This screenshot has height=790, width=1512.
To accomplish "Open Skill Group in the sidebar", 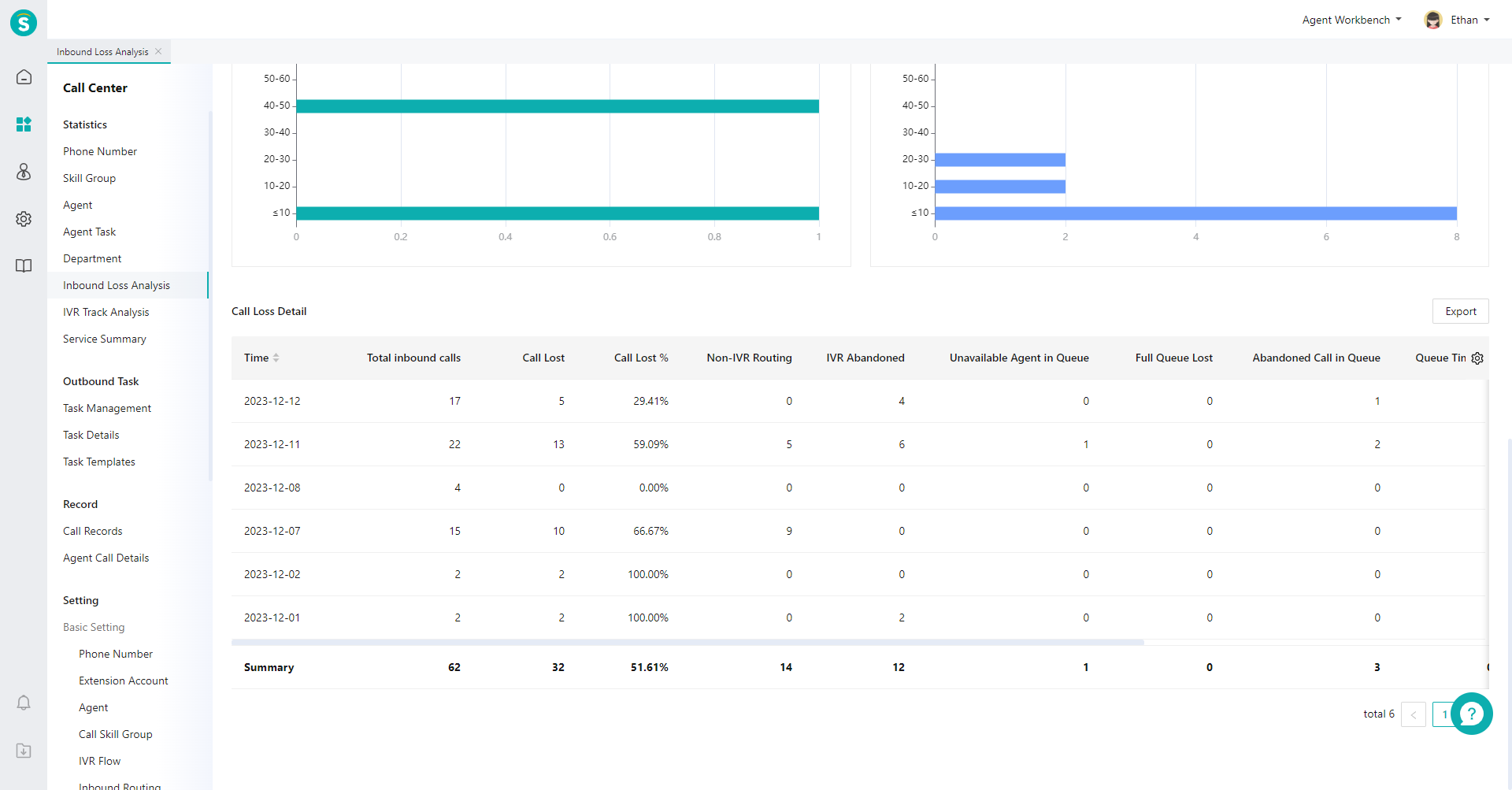I will pyautogui.click(x=89, y=178).
